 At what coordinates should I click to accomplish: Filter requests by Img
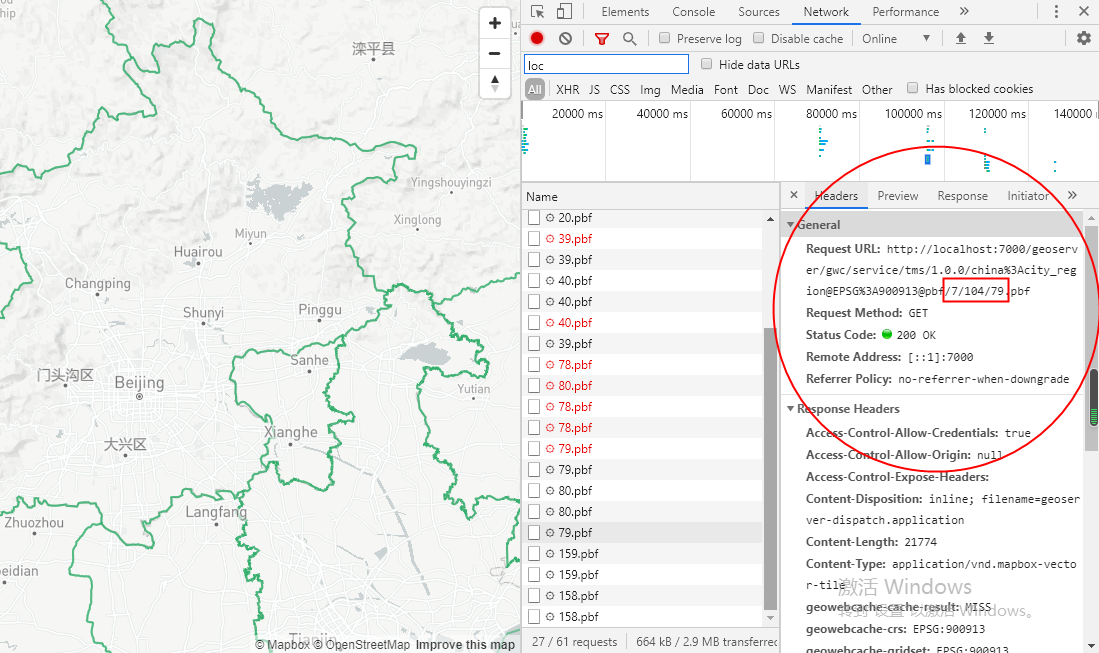click(x=650, y=90)
